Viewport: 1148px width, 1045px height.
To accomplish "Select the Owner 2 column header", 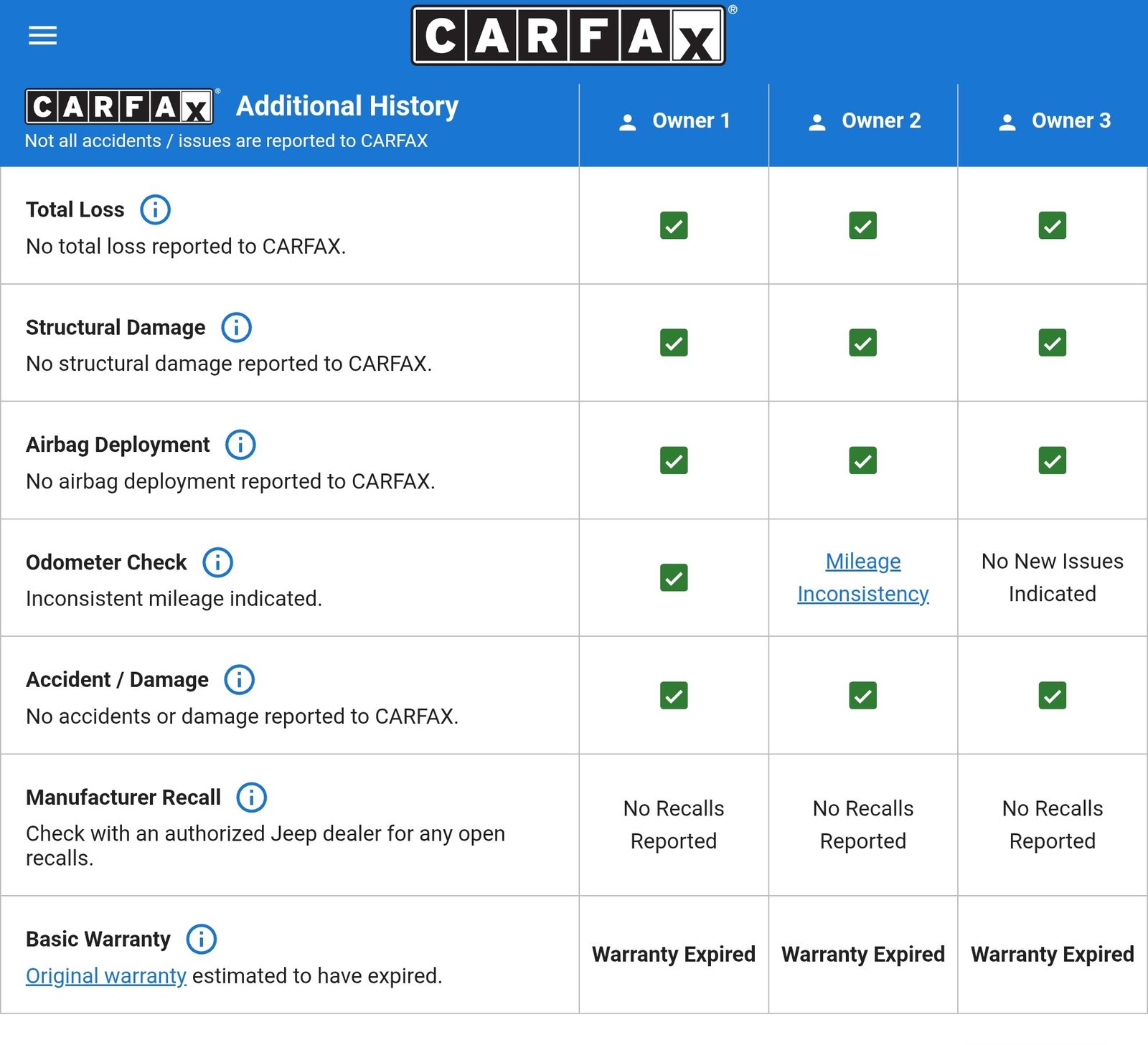I will 863,121.
